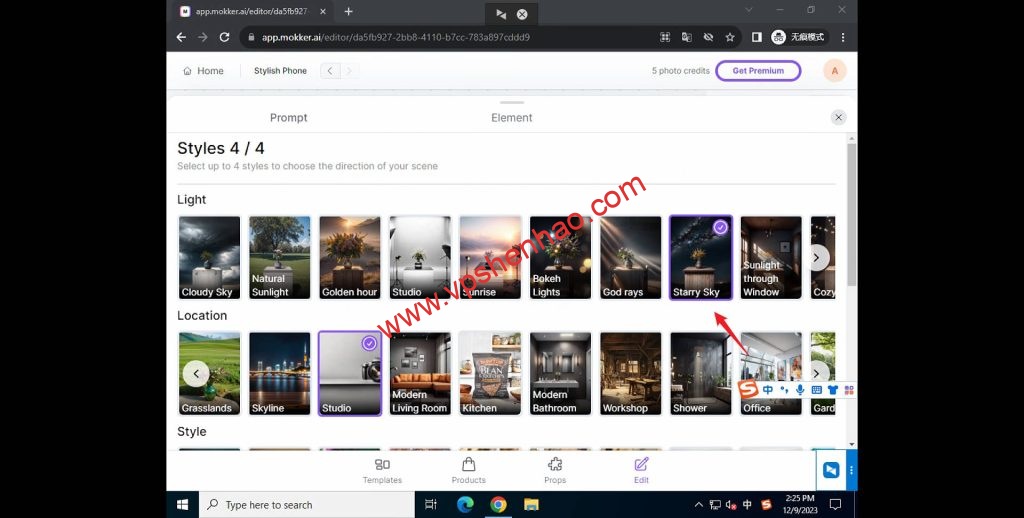
Task: Click the Windows taskbar search box
Action: pos(310,505)
